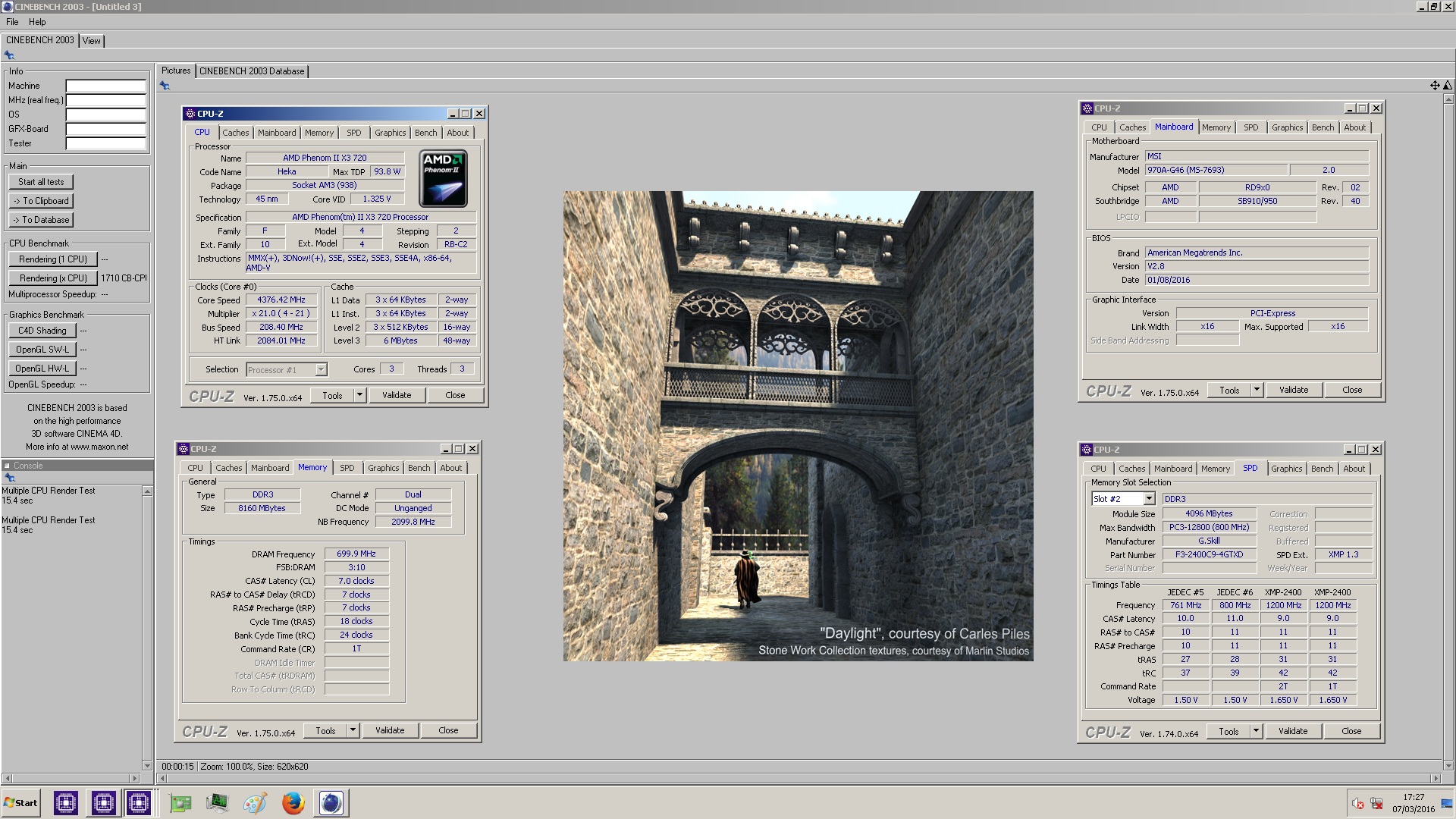Click the pin icon below the CINEBENCH 2003 tab
The width and height of the screenshot is (1456, 819).
point(9,55)
